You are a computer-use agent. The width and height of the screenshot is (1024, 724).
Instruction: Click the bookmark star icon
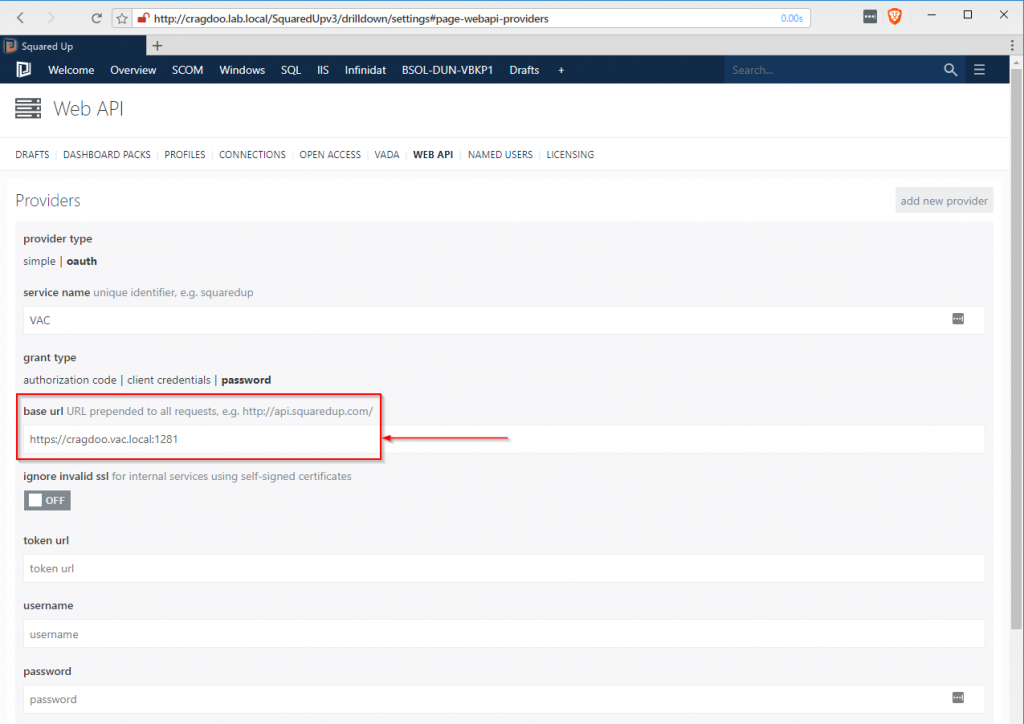pos(122,18)
